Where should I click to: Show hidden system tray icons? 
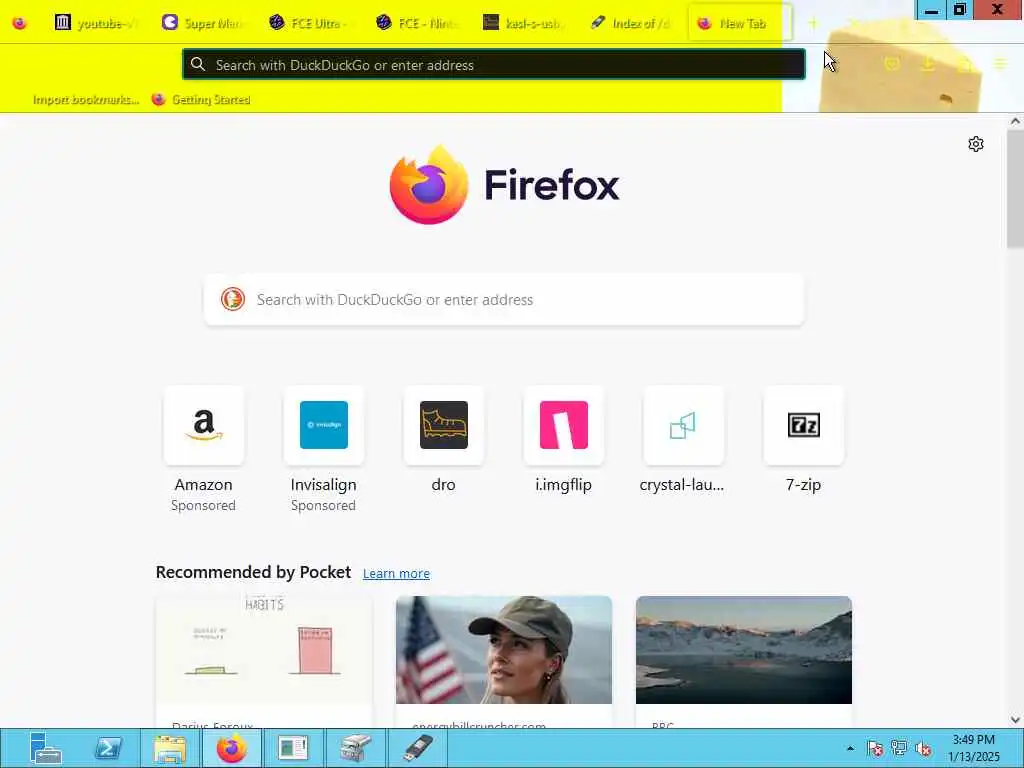(850, 748)
